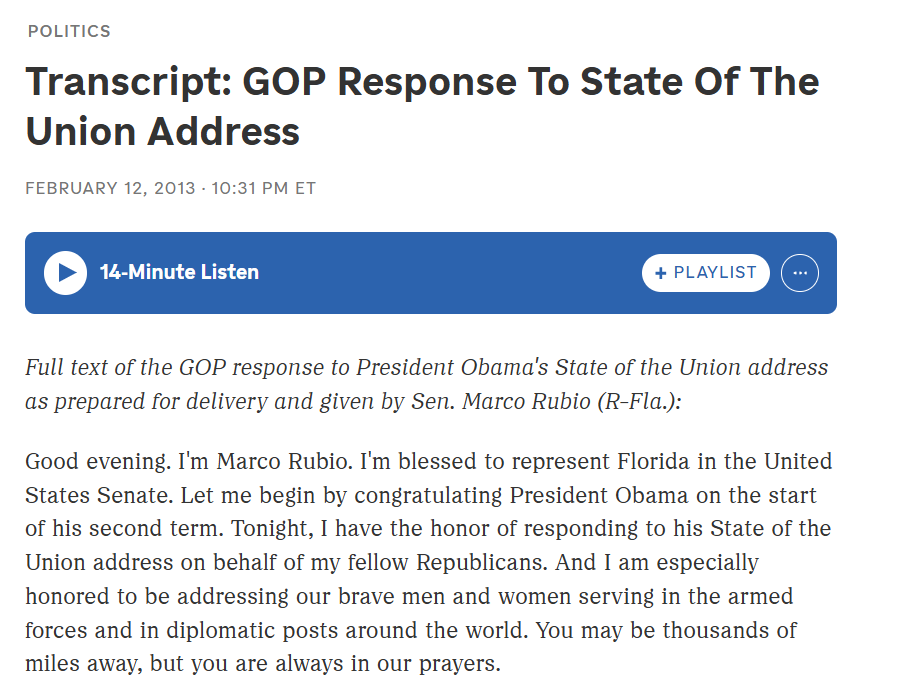Click "Union Address" in the headline's second line
Screen dimensions: 905x698
click(163, 132)
